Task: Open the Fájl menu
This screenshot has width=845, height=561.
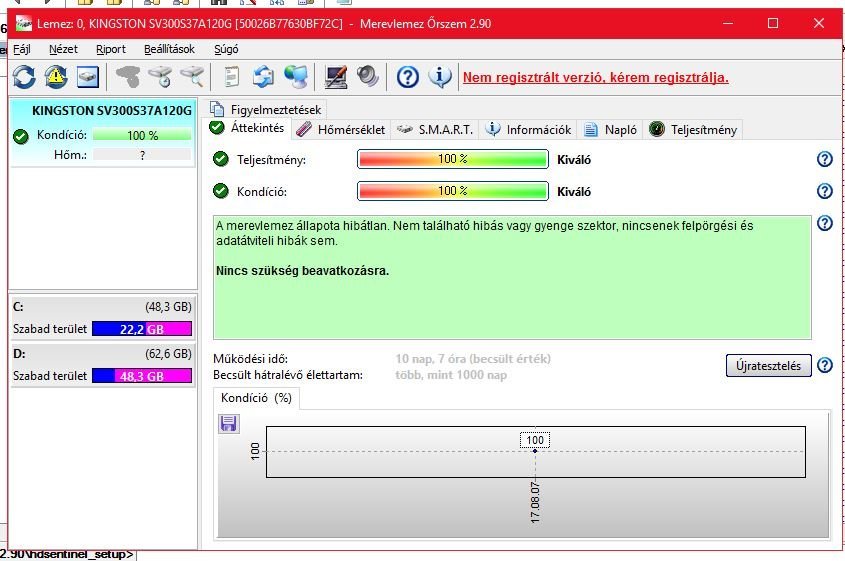Action: [x=22, y=49]
